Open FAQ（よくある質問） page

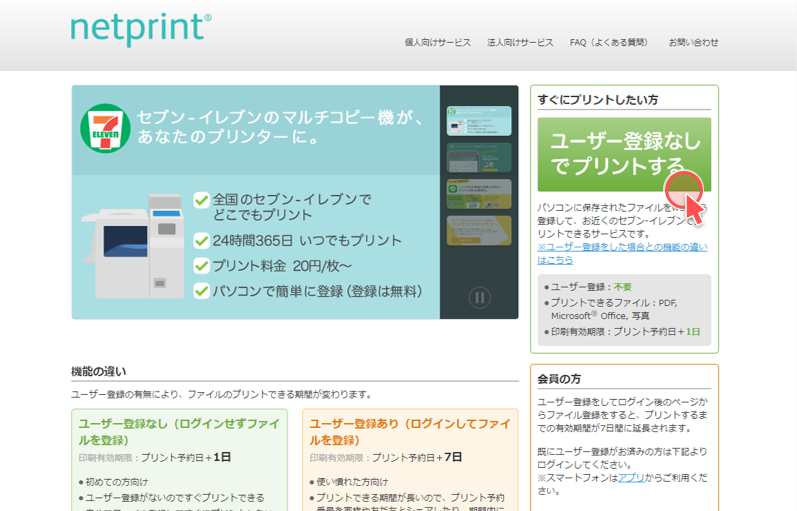tap(610, 43)
